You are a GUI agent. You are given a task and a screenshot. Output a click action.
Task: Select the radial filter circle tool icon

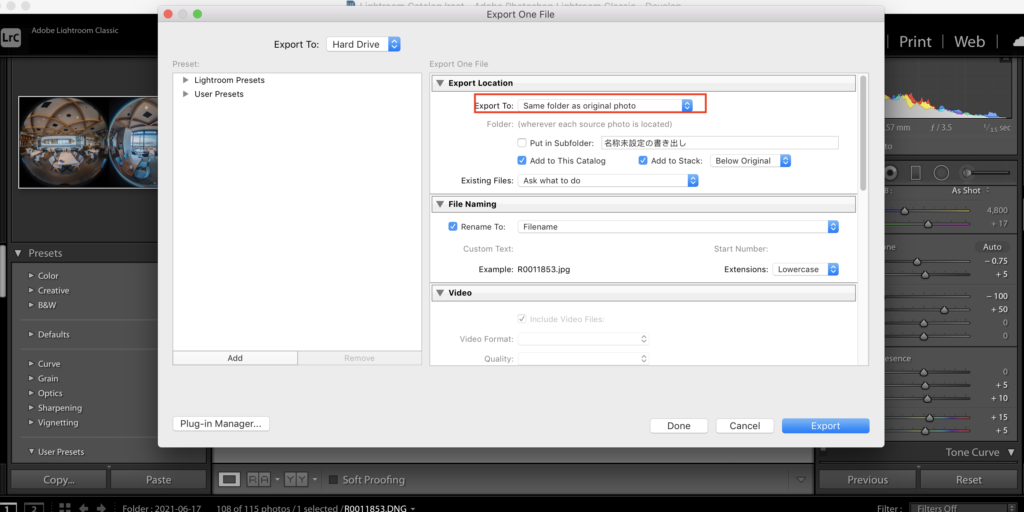(x=941, y=172)
